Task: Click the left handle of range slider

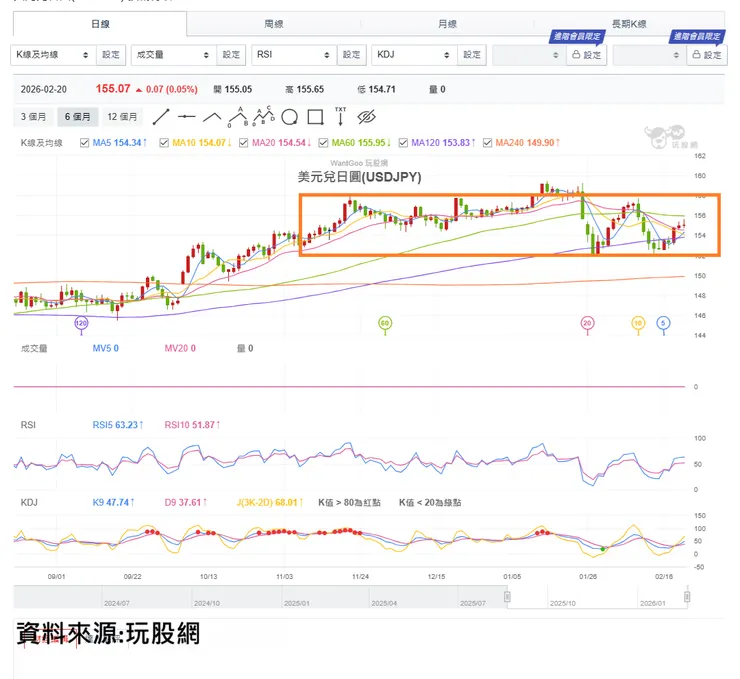Action: 507,597
